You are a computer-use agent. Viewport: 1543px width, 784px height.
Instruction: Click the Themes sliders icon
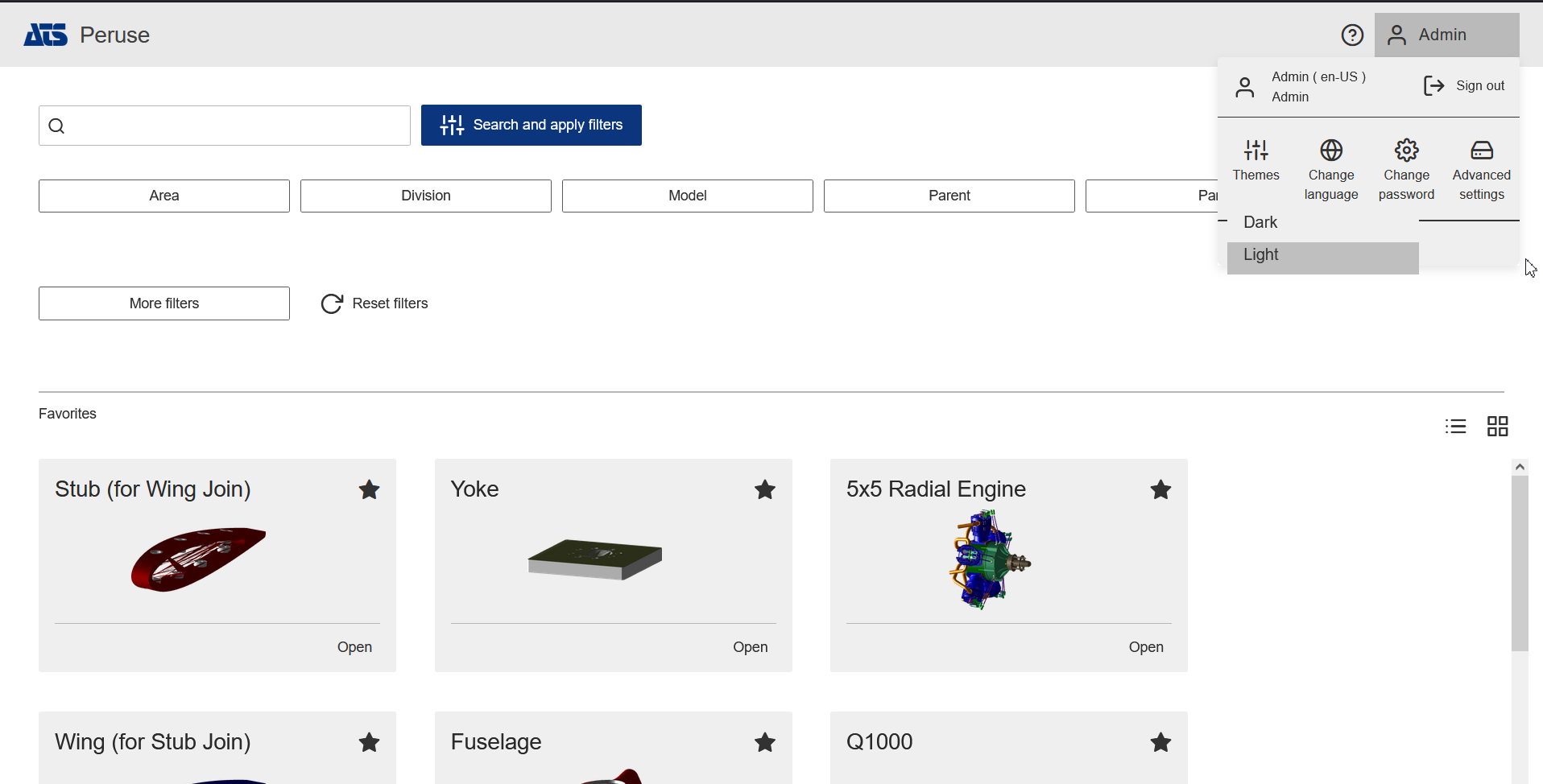click(1255, 151)
